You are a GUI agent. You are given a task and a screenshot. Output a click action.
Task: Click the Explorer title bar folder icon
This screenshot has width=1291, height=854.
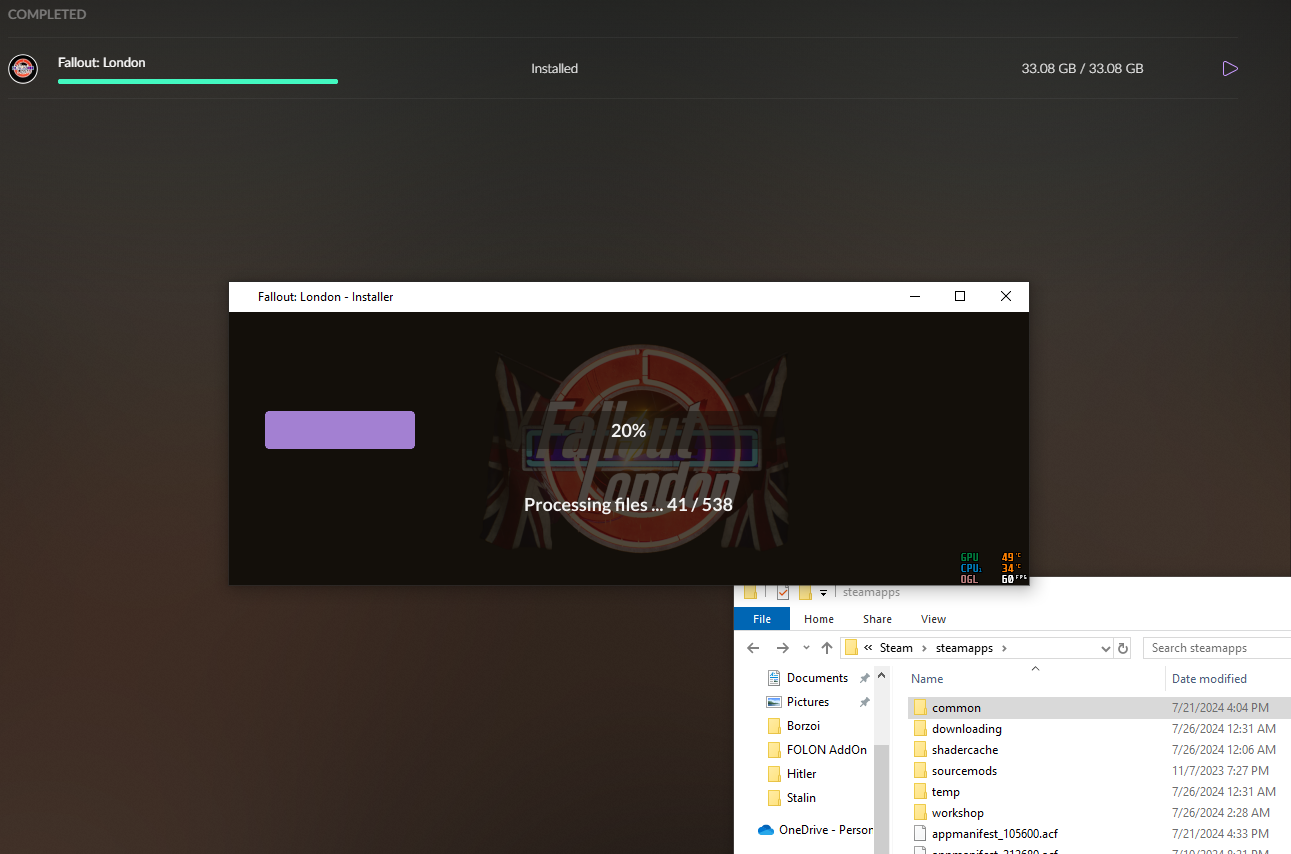[x=750, y=592]
